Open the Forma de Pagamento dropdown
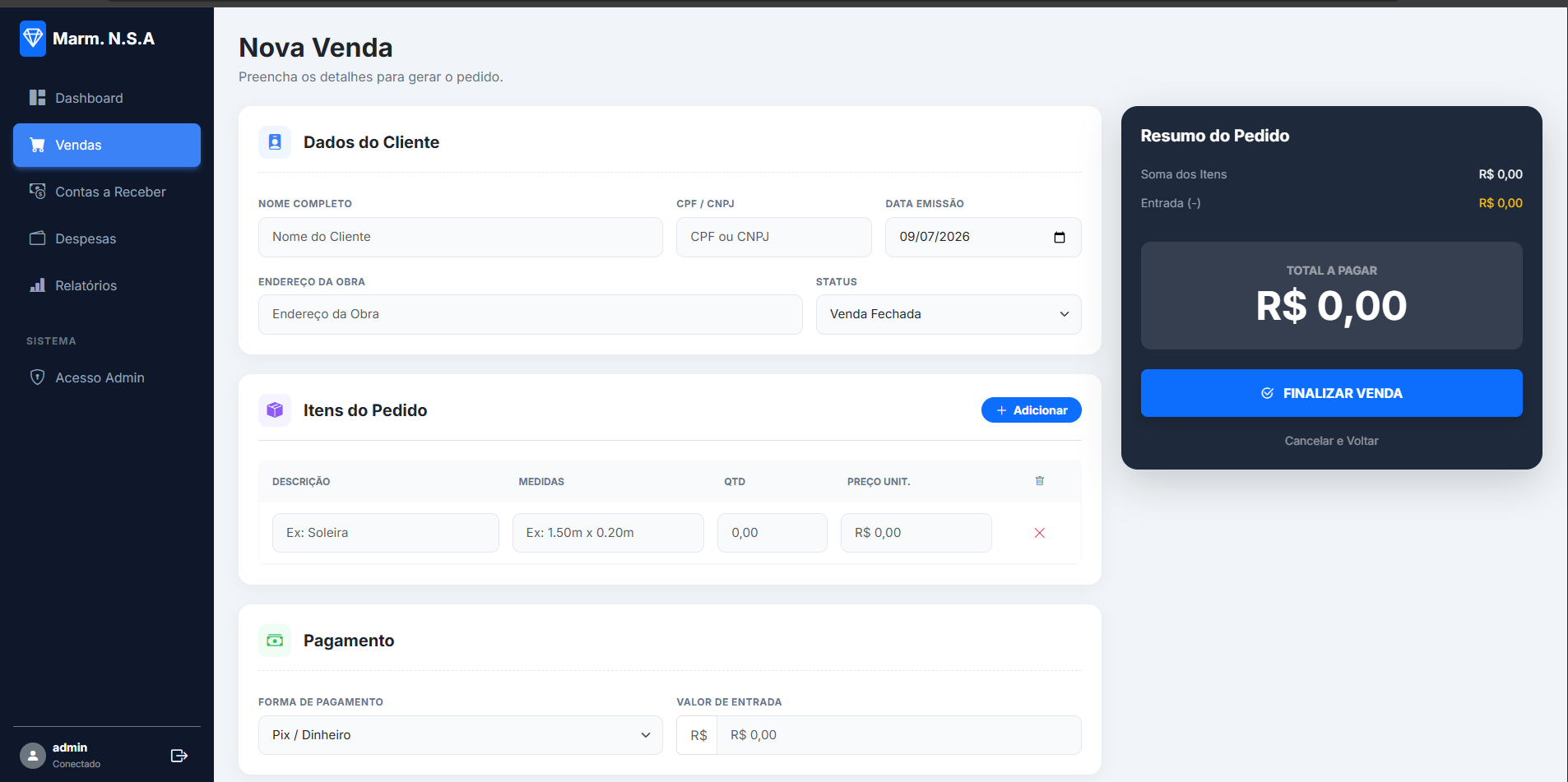Image resolution: width=1568 pixels, height=782 pixels. [x=461, y=735]
